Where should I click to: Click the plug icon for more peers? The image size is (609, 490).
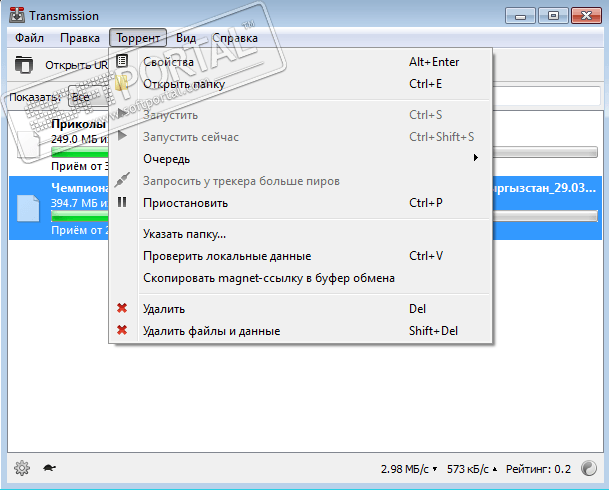122,180
